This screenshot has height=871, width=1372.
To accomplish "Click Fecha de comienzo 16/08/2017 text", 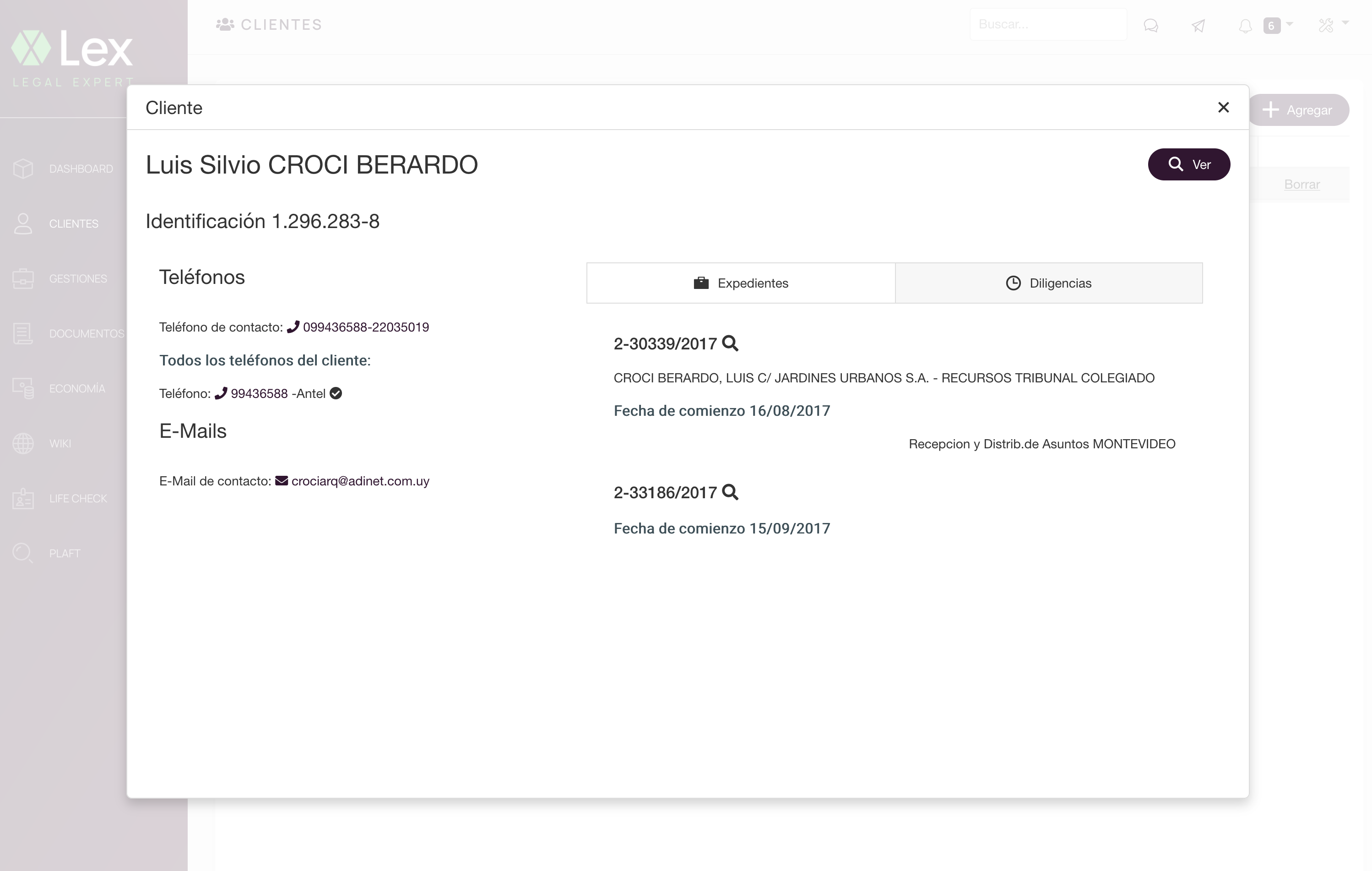I will click(722, 410).
